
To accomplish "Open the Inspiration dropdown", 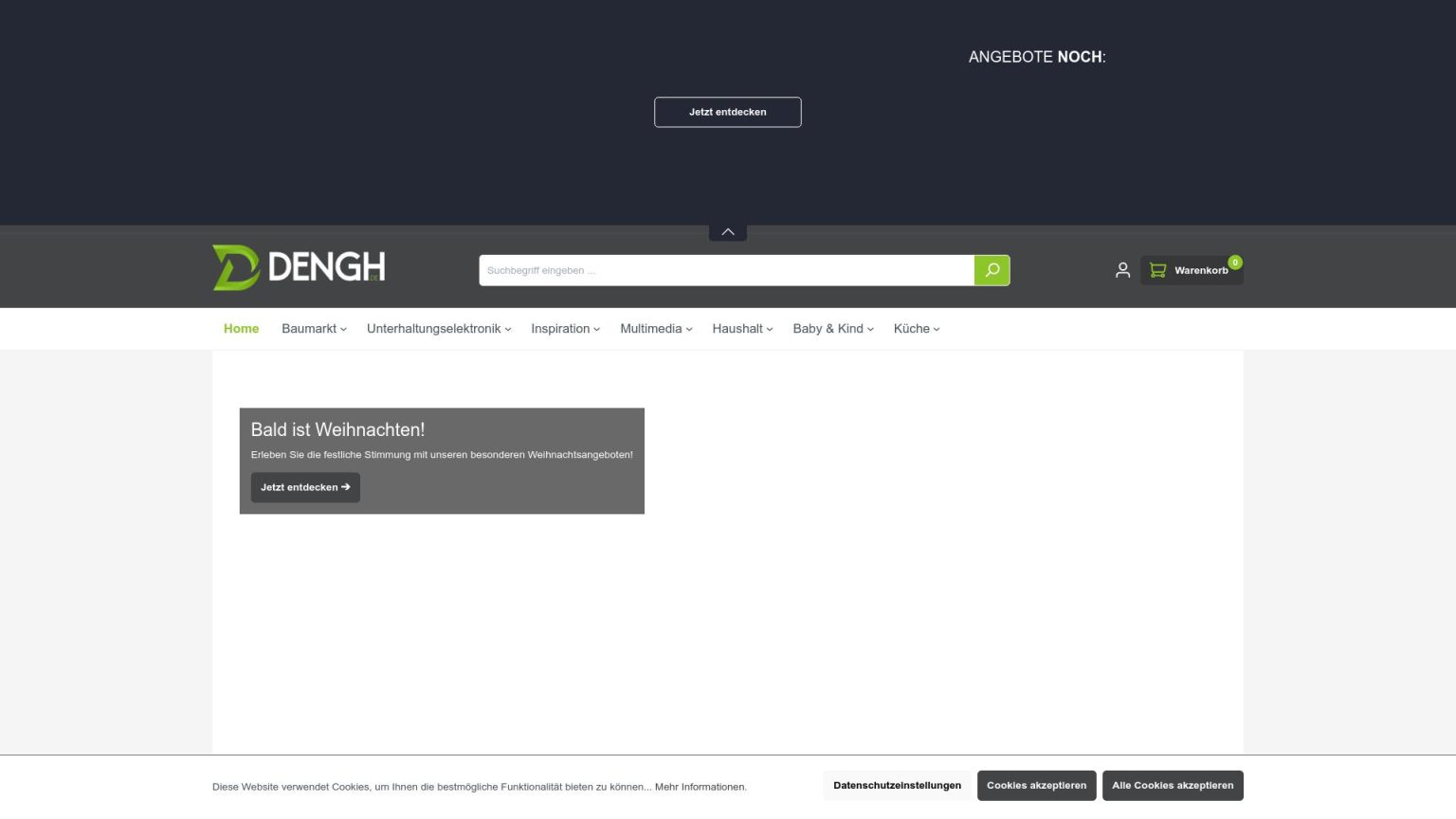I will tap(565, 329).
